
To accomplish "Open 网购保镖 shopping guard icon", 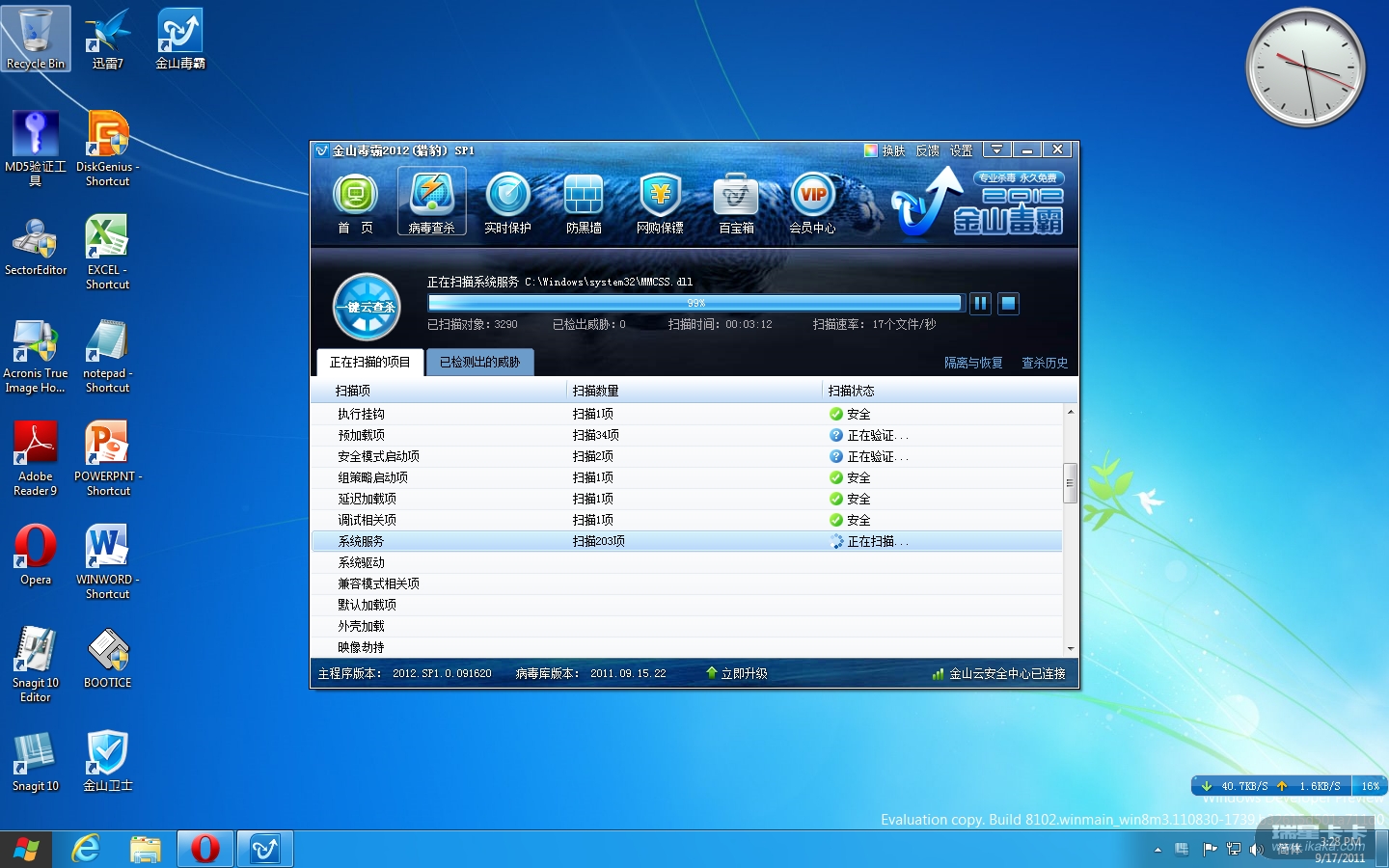I will coord(660,203).
